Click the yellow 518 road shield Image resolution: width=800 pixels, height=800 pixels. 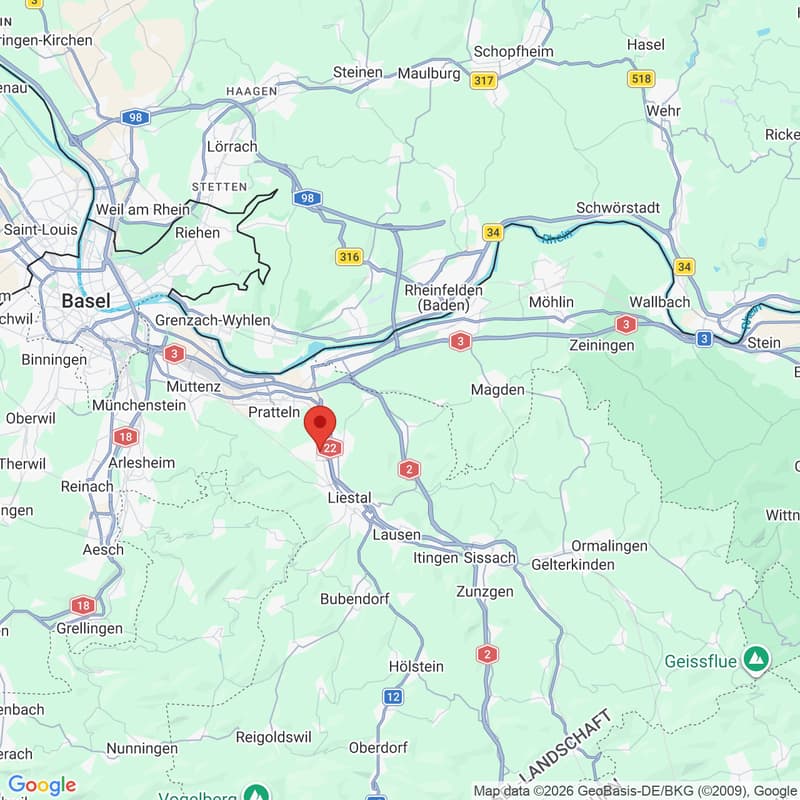click(x=641, y=79)
